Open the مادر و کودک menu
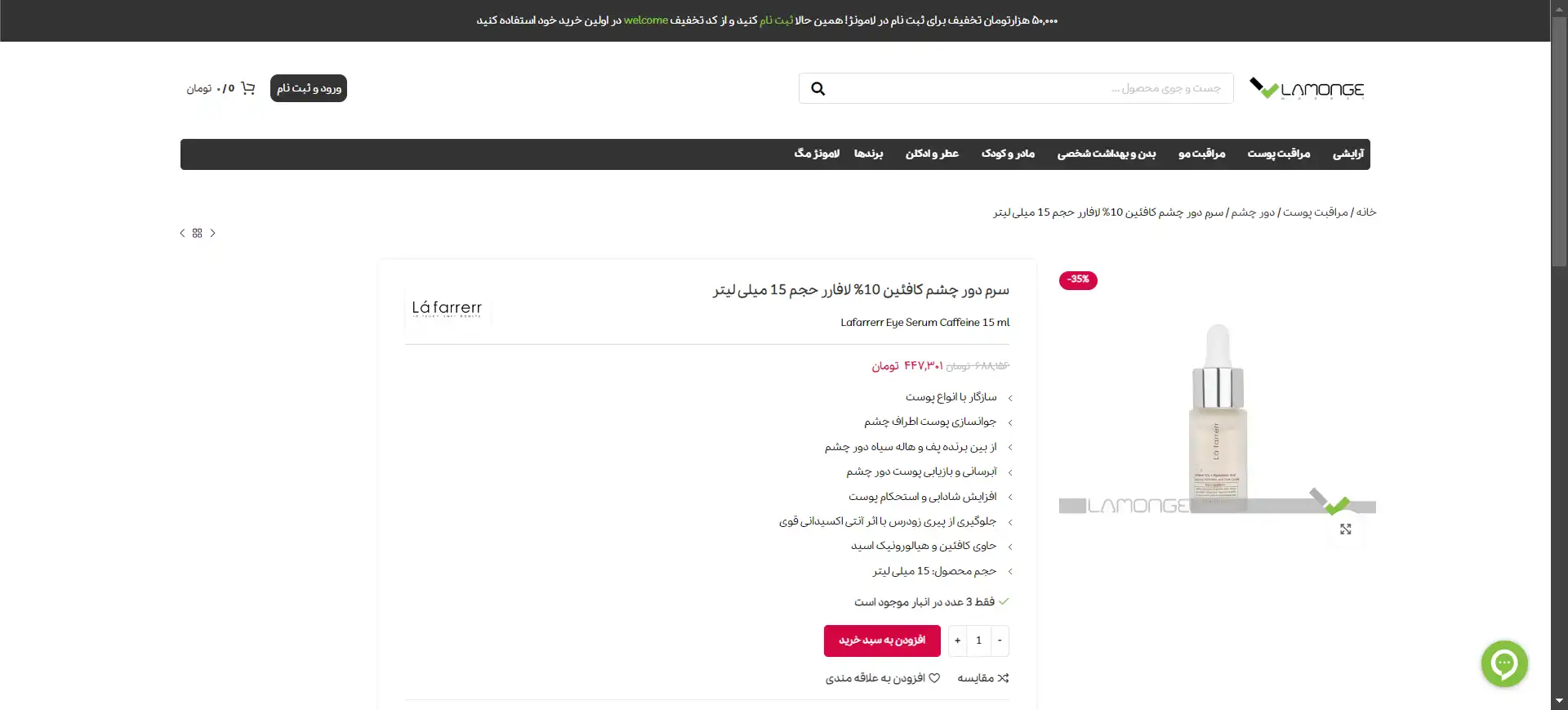This screenshot has height=710, width=1568. [x=1009, y=154]
